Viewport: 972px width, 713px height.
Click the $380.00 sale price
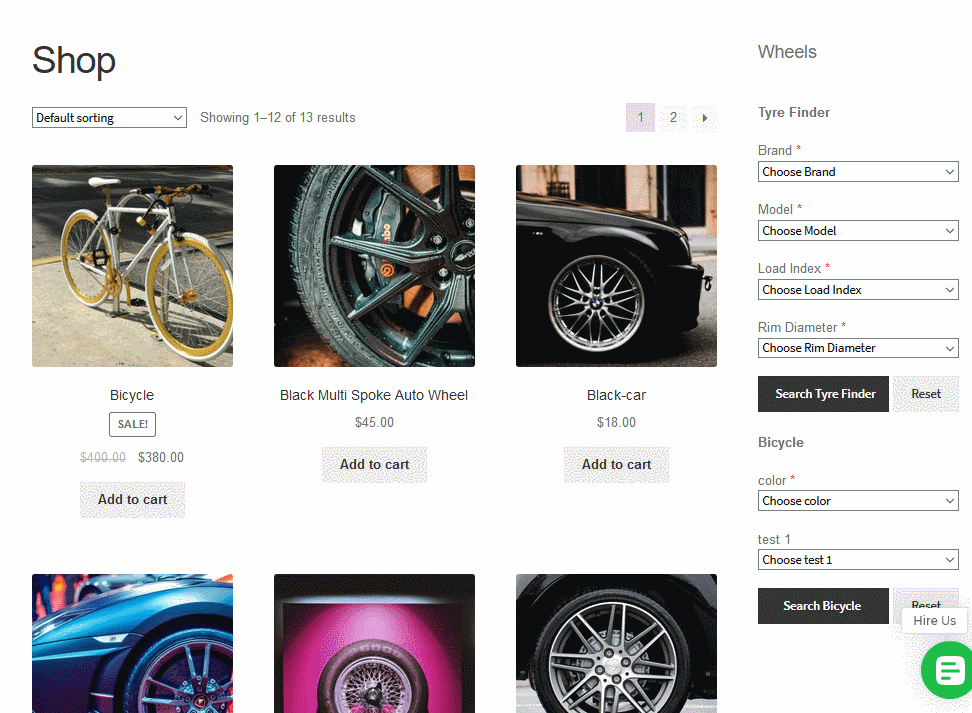(x=161, y=458)
